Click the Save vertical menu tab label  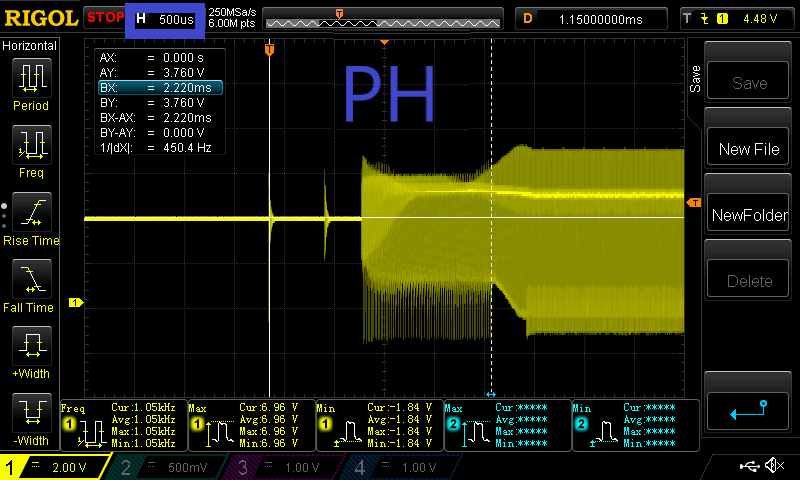pyautogui.click(x=695, y=79)
